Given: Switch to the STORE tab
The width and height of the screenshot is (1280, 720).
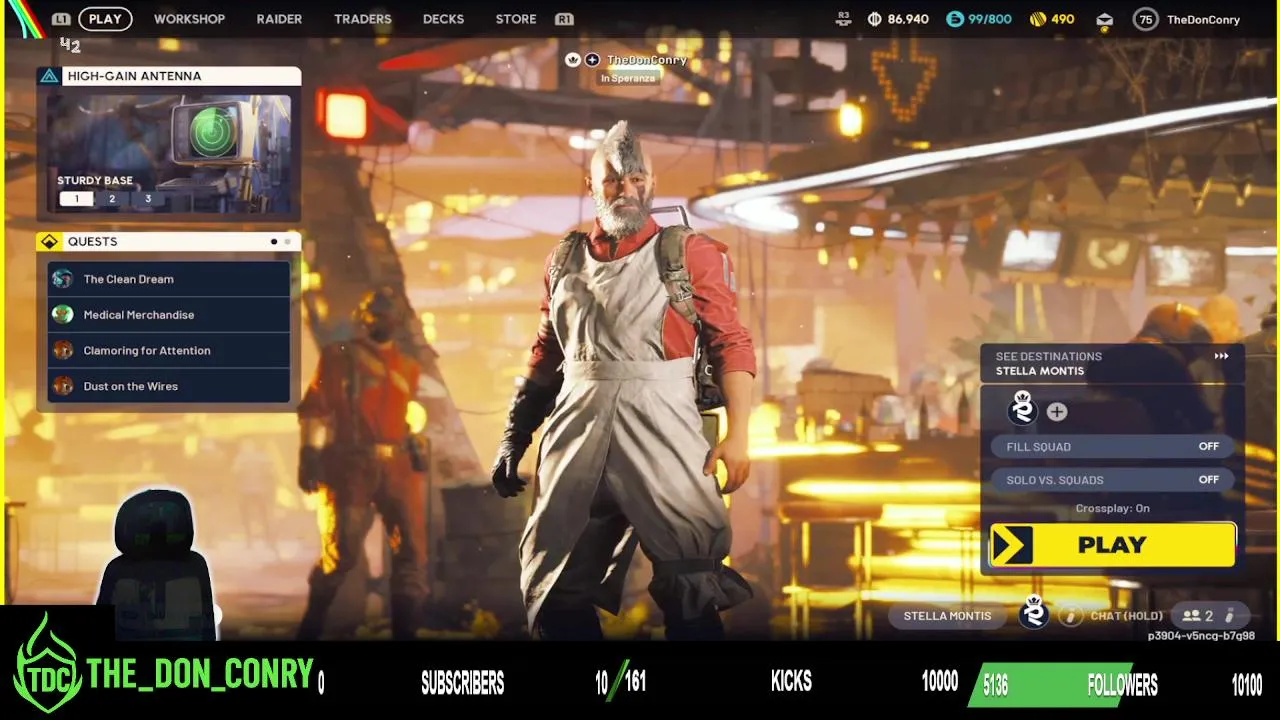Looking at the screenshot, I should tap(516, 19).
